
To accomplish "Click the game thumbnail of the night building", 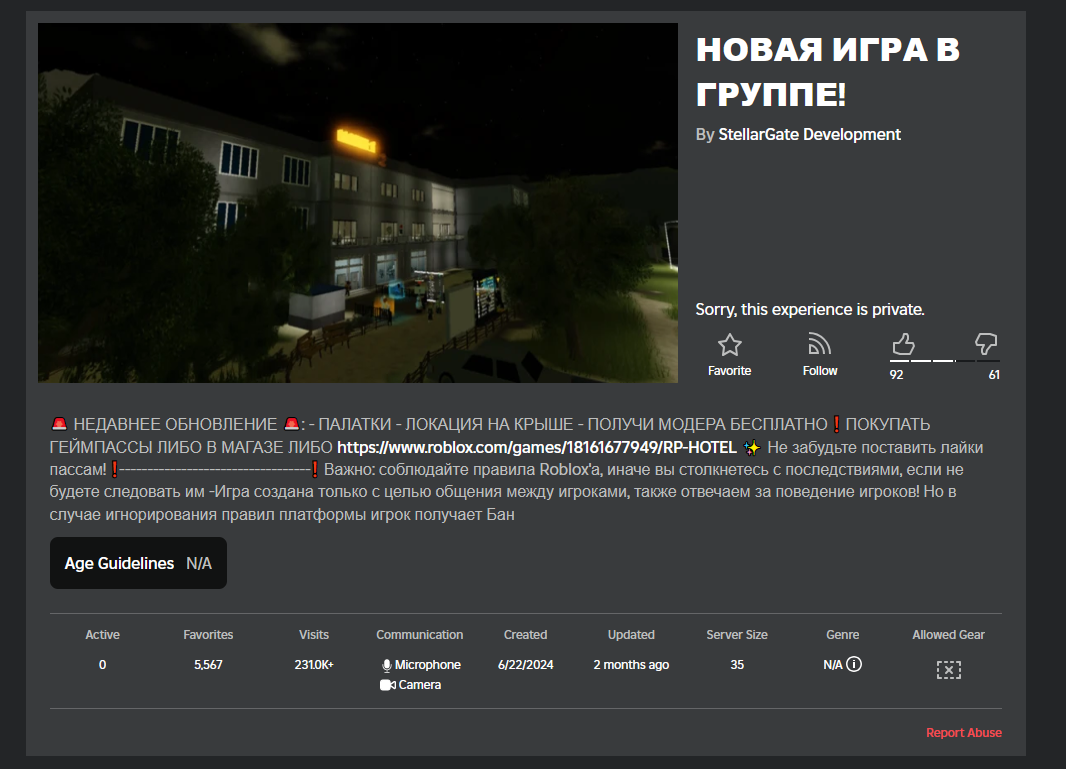I will 358,203.
